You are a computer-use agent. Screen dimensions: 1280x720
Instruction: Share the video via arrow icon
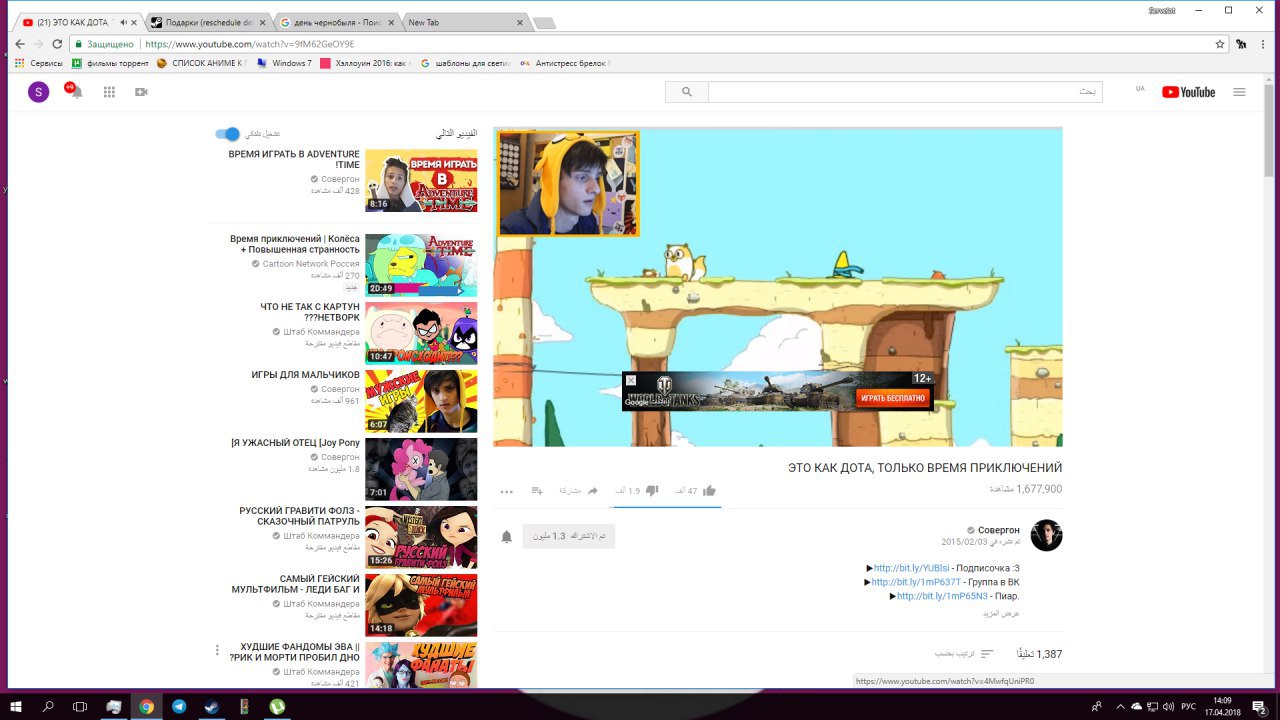click(592, 491)
